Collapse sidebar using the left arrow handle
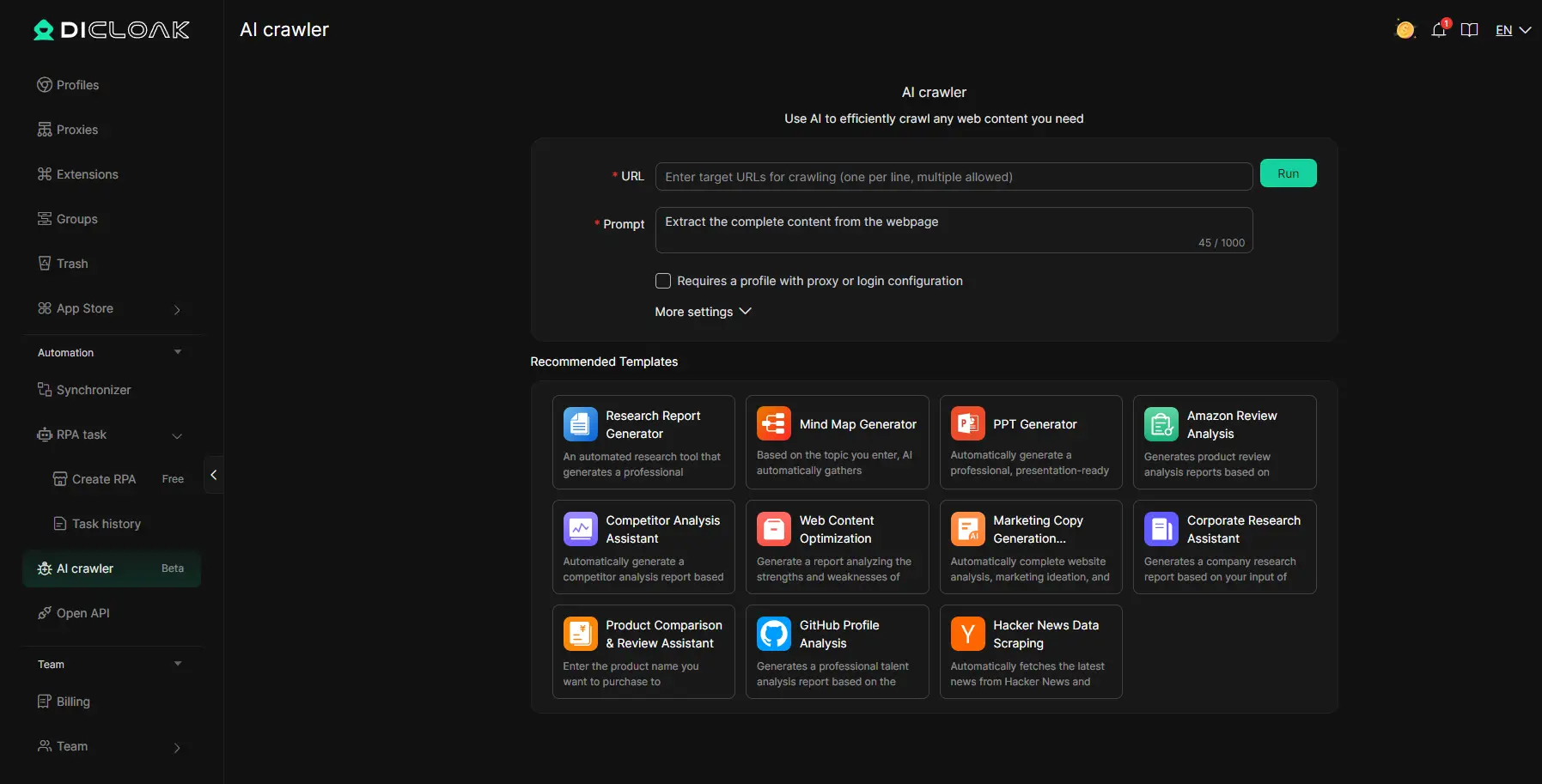Viewport: 1542px width, 784px height. coord(213,475)
